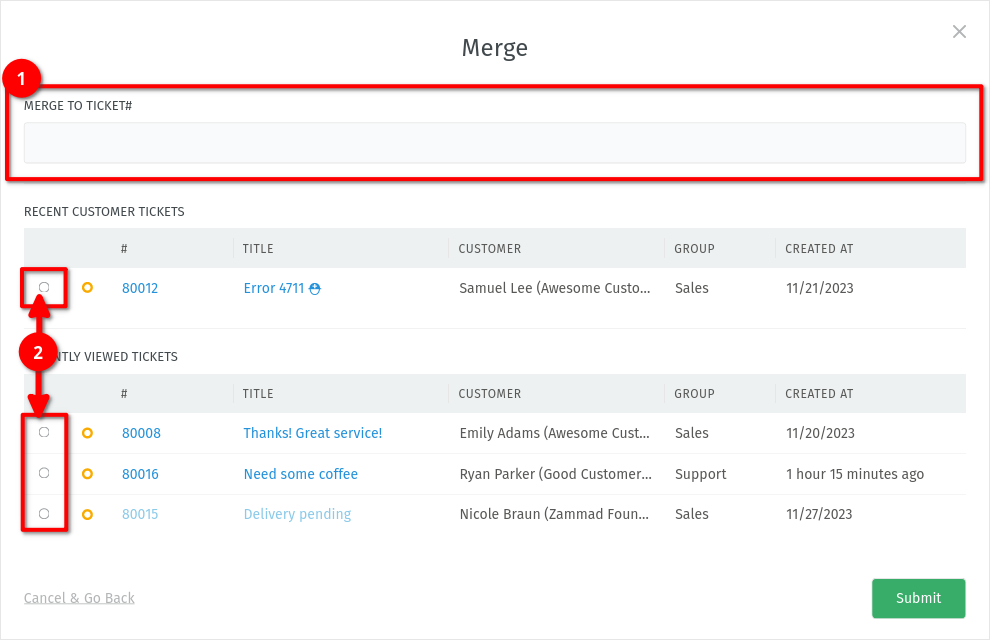Click the Created At header in recent customer tickets

(x=819, y=248)
